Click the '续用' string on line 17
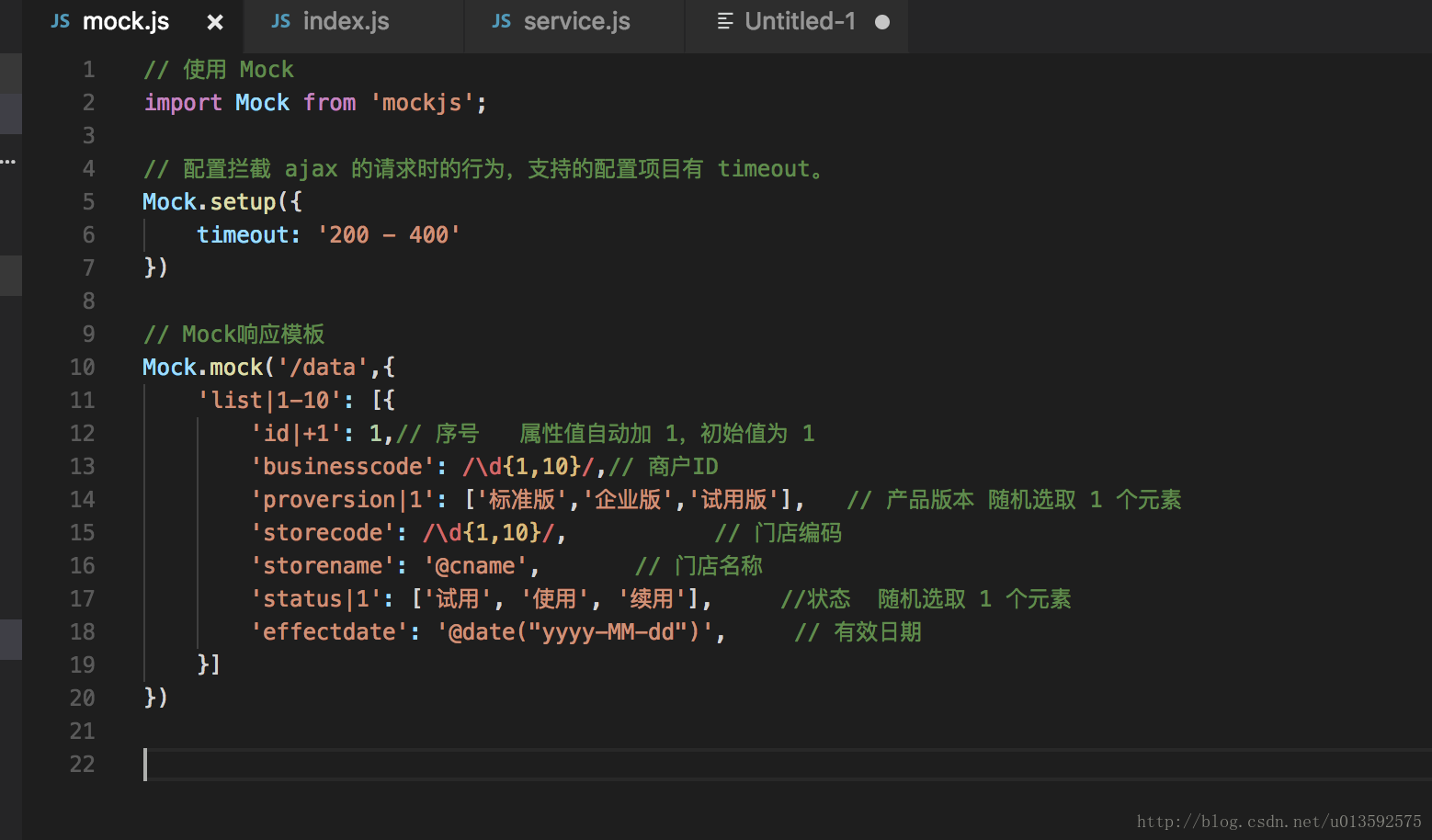This screenshot has height=840, width=1432. pyautogui.click(x=652, y=599)
